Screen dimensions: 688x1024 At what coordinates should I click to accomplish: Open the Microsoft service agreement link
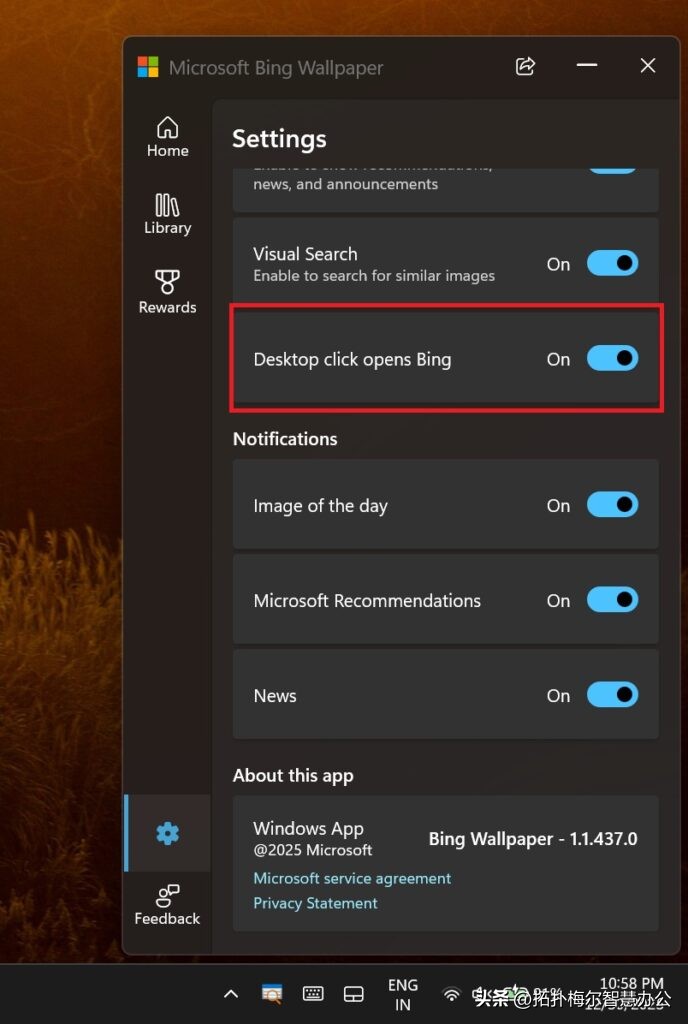click(x=352, y=878)
